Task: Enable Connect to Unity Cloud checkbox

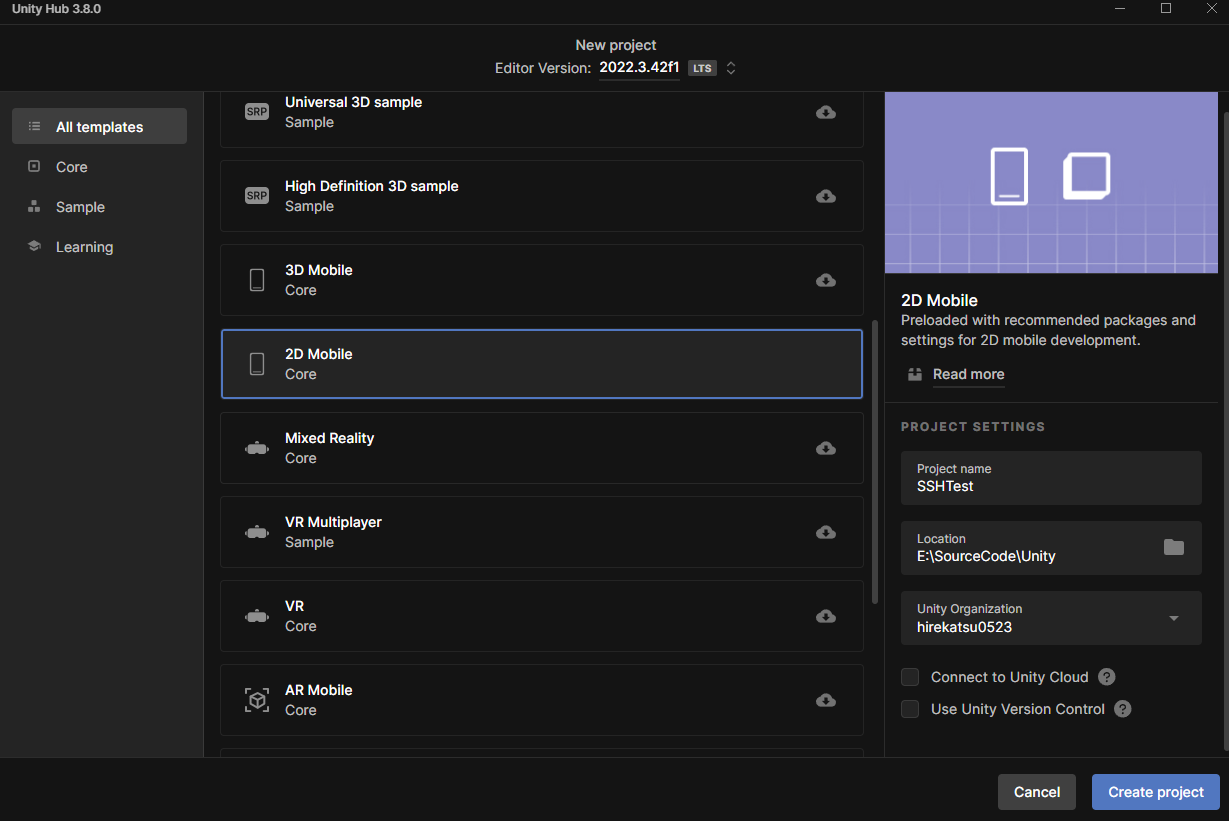Action: [910, 677]
